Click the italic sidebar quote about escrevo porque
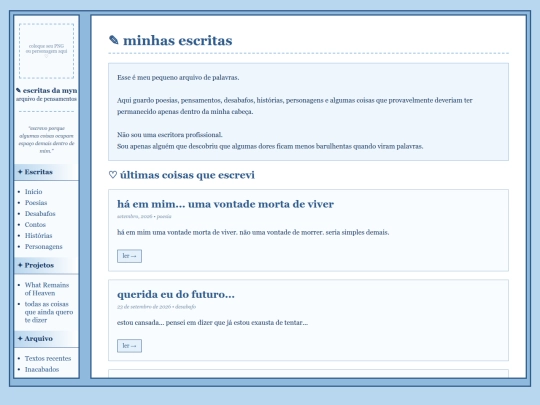540x405 pixels. (x=46, y=139)
